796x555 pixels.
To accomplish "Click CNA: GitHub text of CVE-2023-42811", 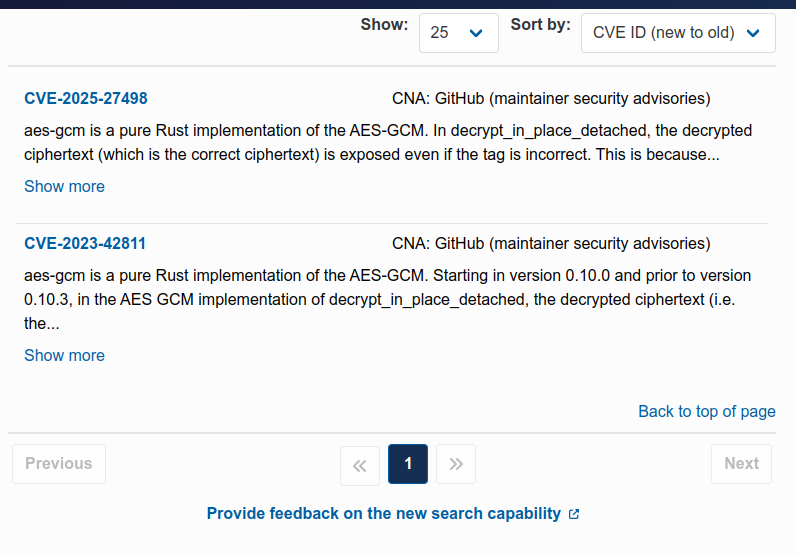I will coord(551,244).
